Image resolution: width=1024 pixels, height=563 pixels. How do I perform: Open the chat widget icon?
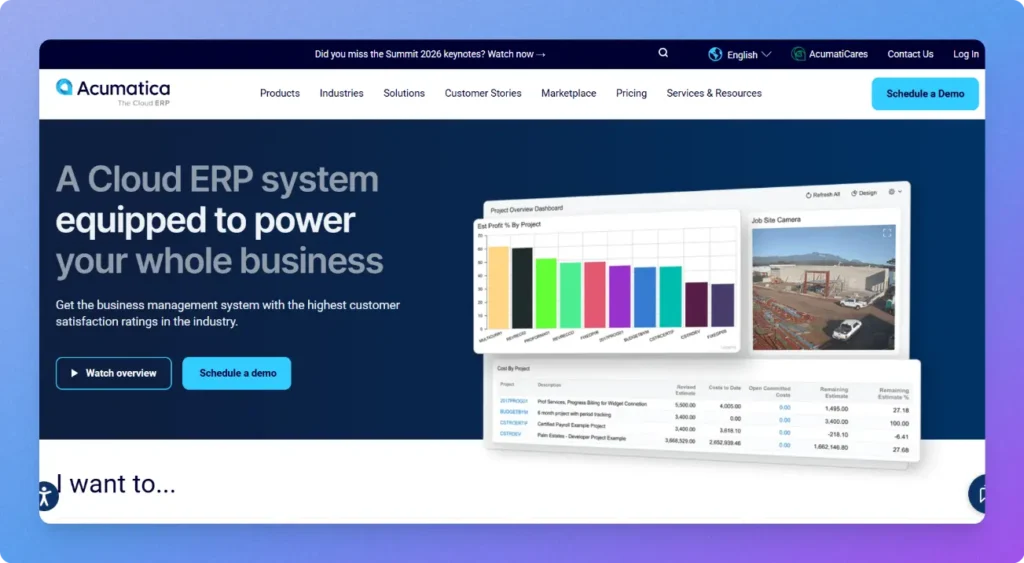(978, 494)
